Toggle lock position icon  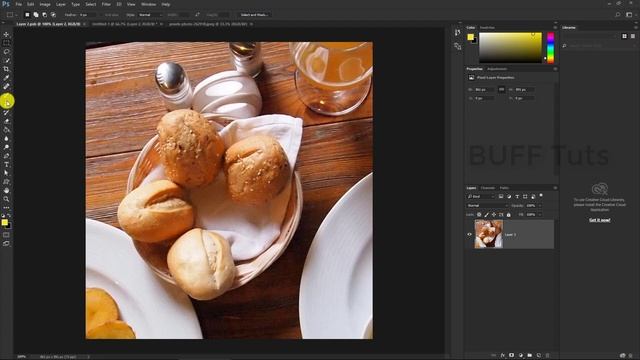click(x=494, y=214)
